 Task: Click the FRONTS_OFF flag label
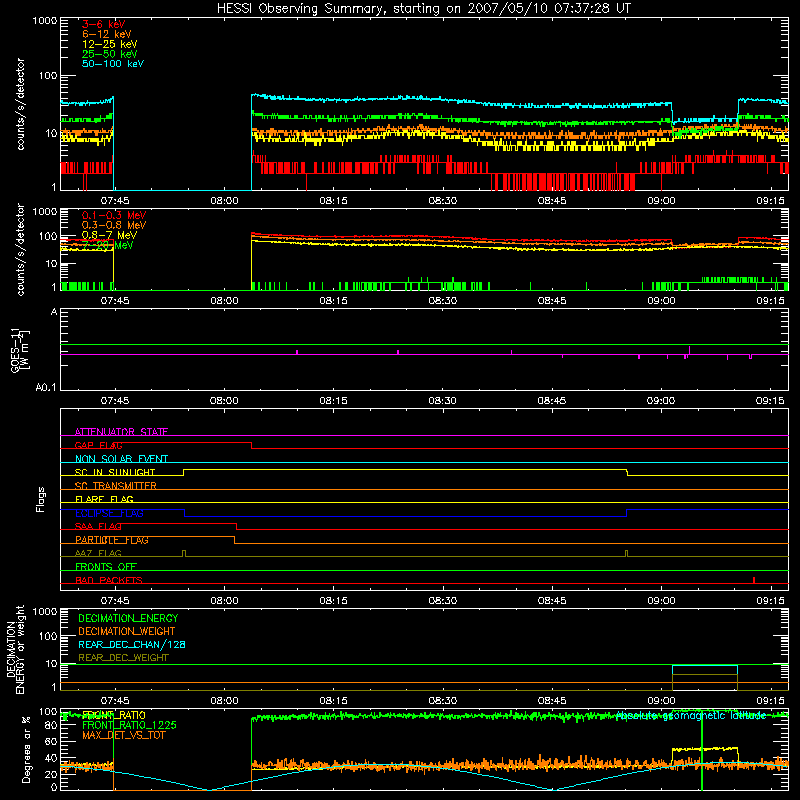coord(106,566)
